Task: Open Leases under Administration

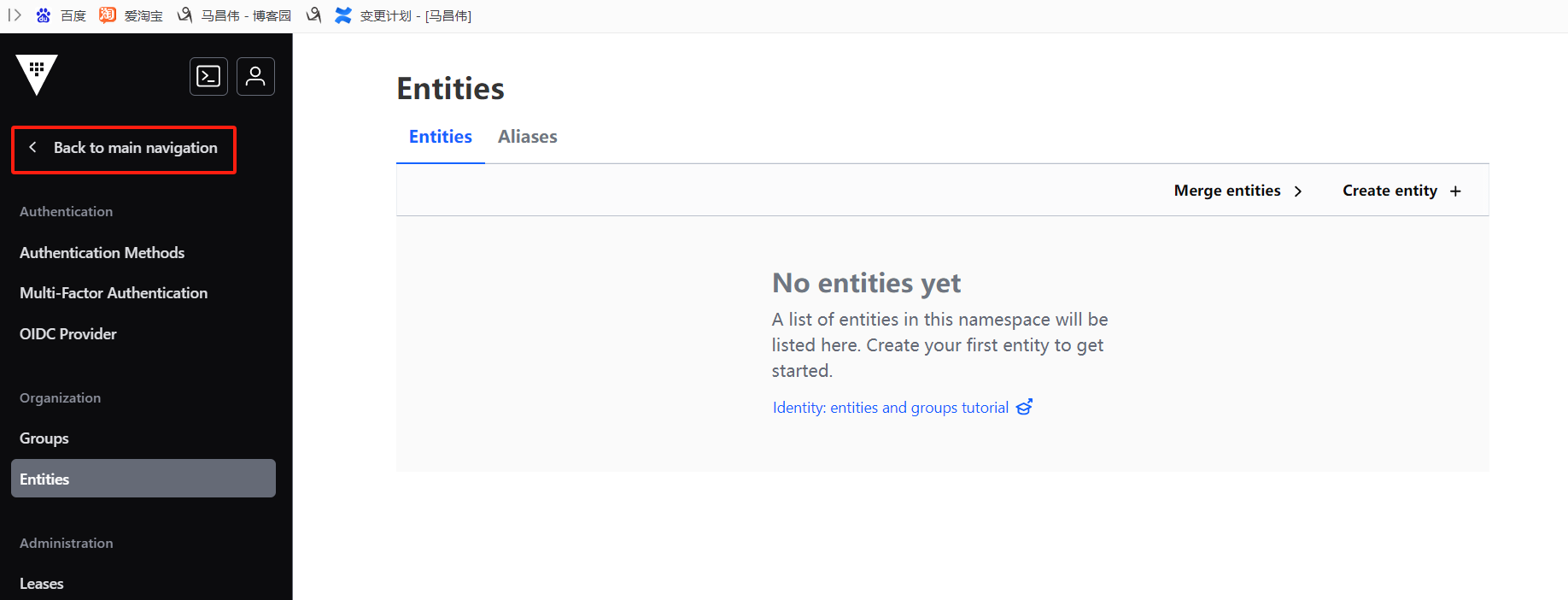Action: [42, 584]
